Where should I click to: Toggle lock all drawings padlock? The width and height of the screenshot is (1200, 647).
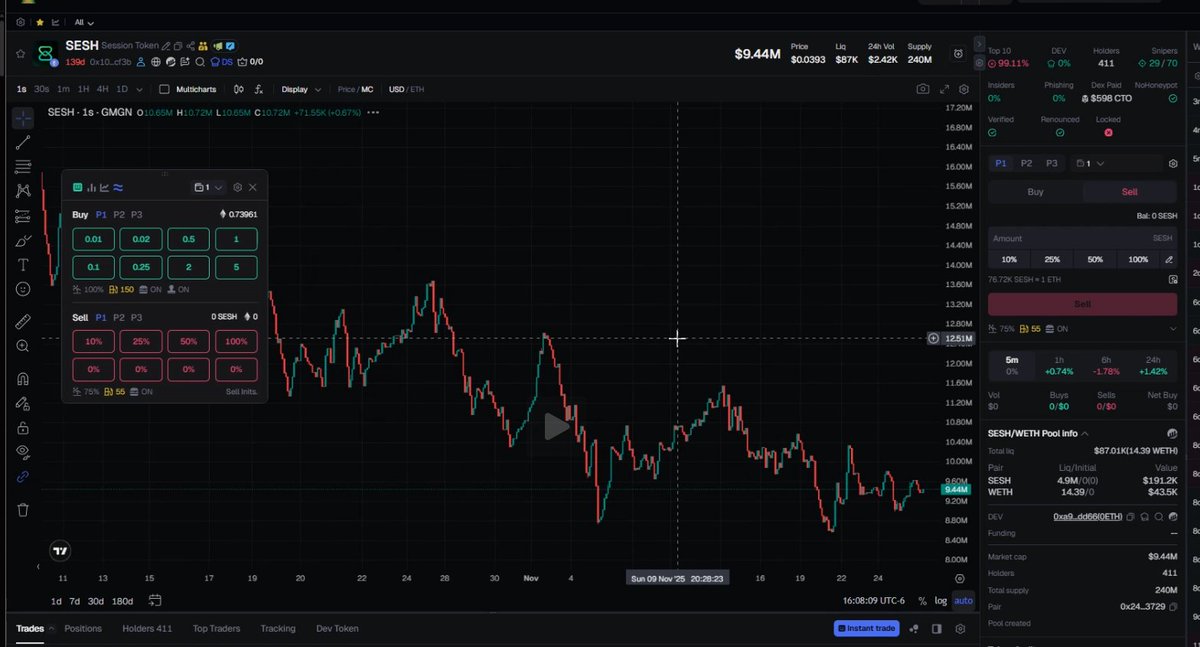coord(23,427)
